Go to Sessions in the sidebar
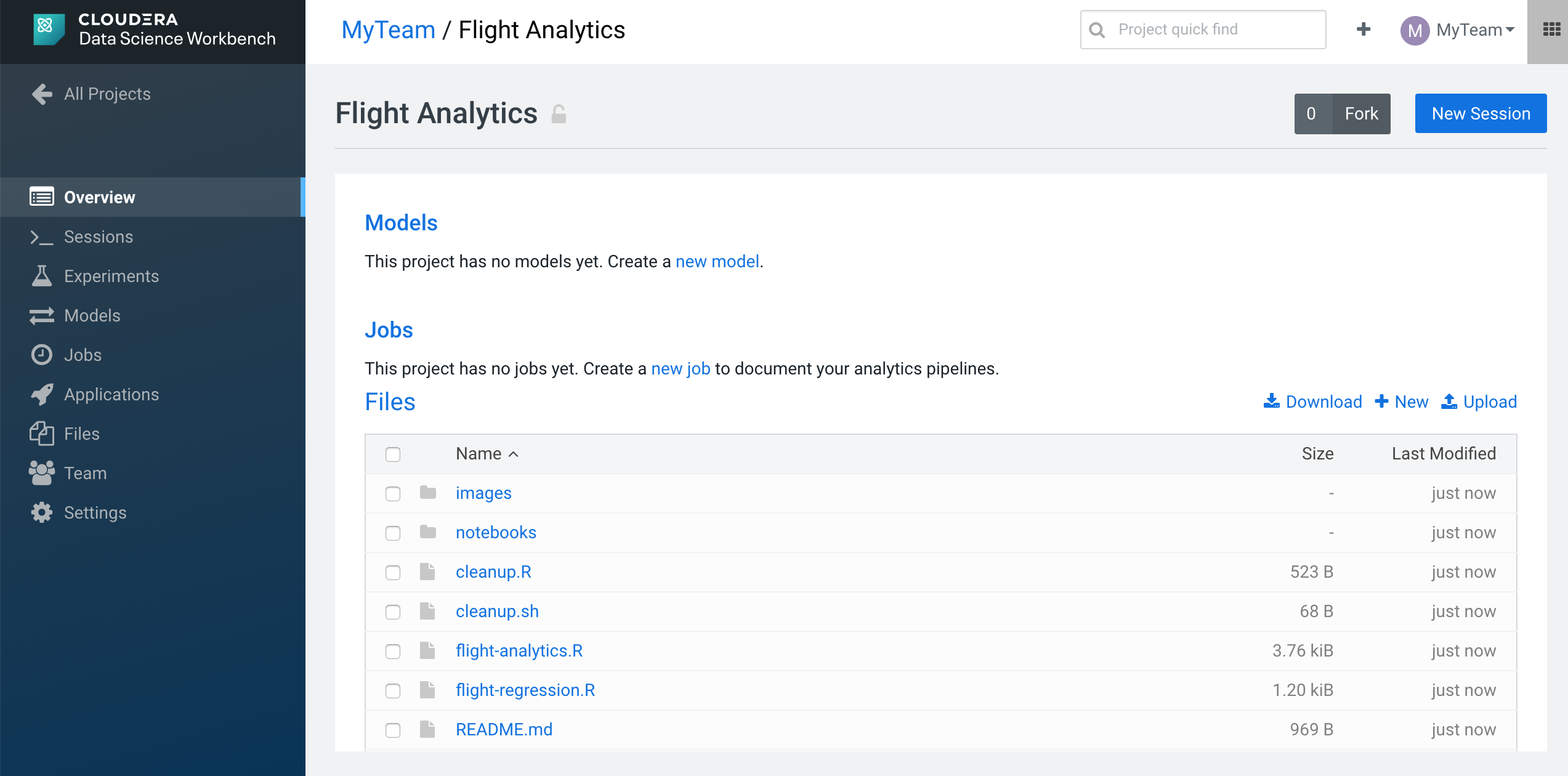Viewport: 1568px width, 776px height. click(x=99, y=236)
